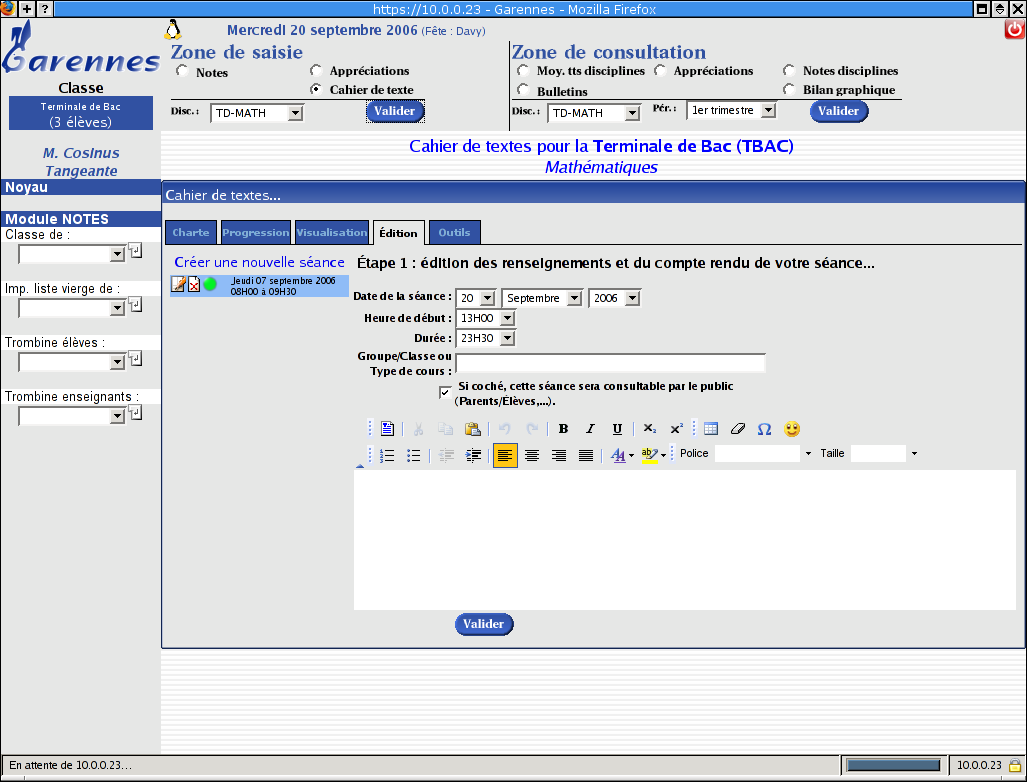Click the Créer une nouvelle séance link
Screen dimensions: 1027x782
pyautogui.click(x=259, y=262)
